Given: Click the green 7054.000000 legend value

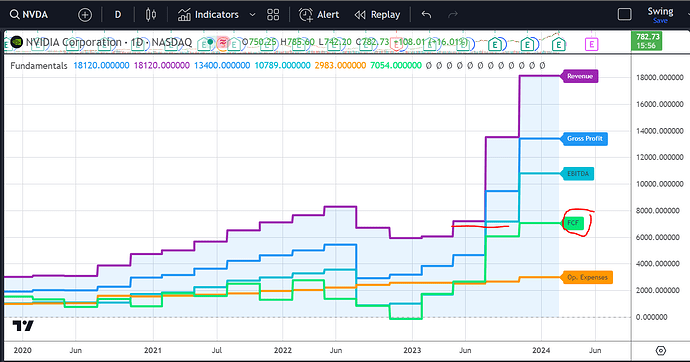Looking at the screenshot, I should pos(396,66).
